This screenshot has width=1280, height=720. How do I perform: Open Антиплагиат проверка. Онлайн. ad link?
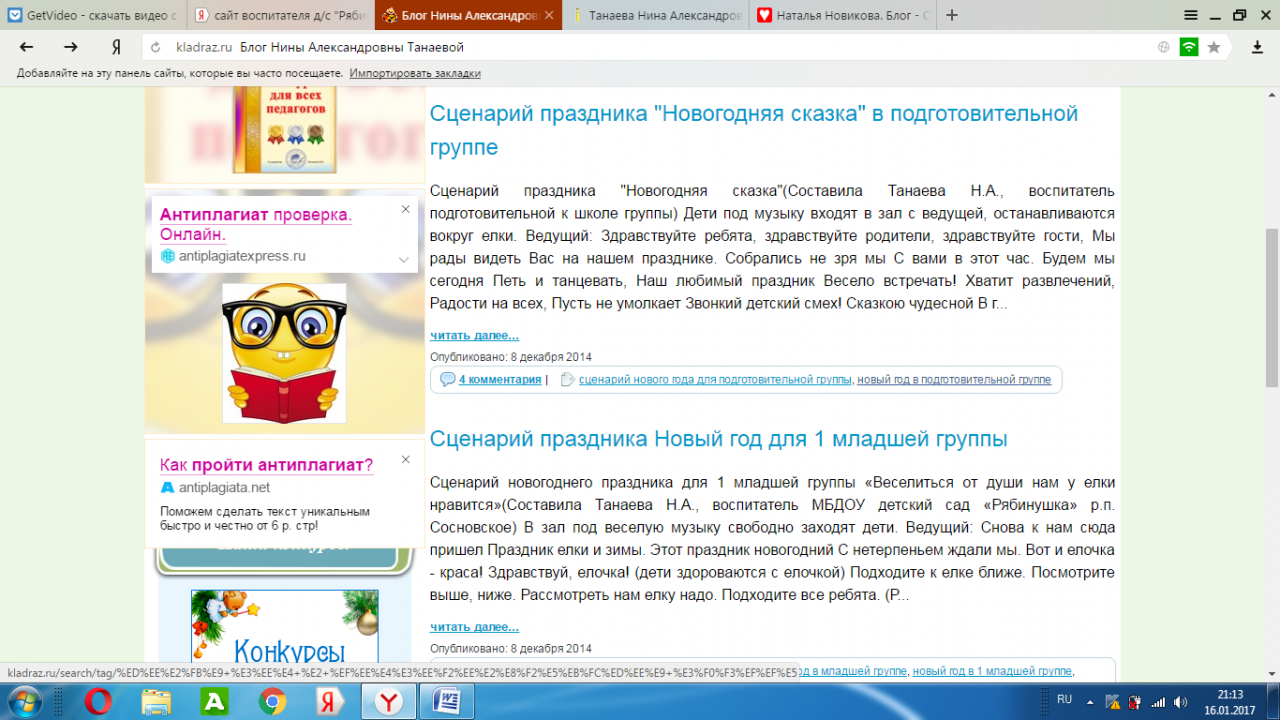tap(256, 225)
